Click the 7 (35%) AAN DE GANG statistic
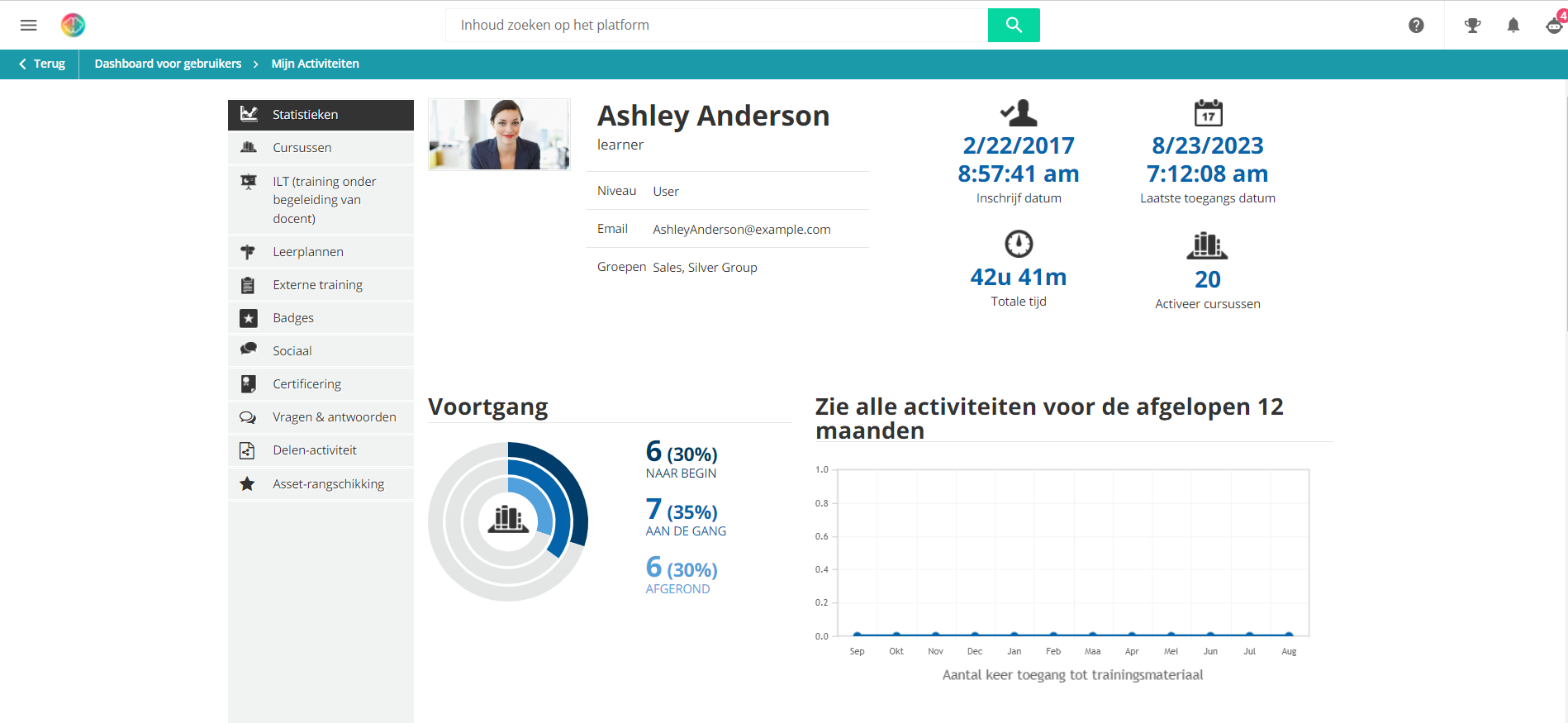 pyautogui.click(x=686, y=518)
